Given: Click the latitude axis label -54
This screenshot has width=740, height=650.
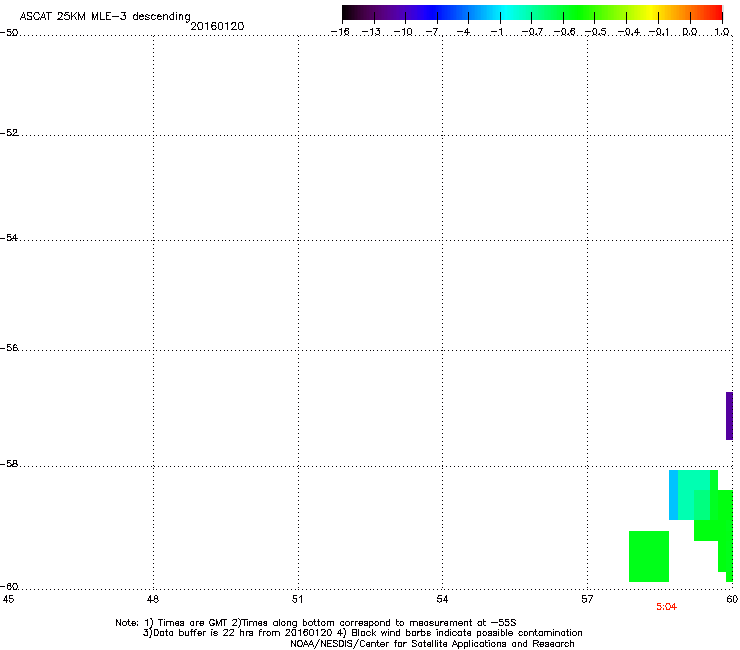Looking at the screenshot, I should coord(9,238).
